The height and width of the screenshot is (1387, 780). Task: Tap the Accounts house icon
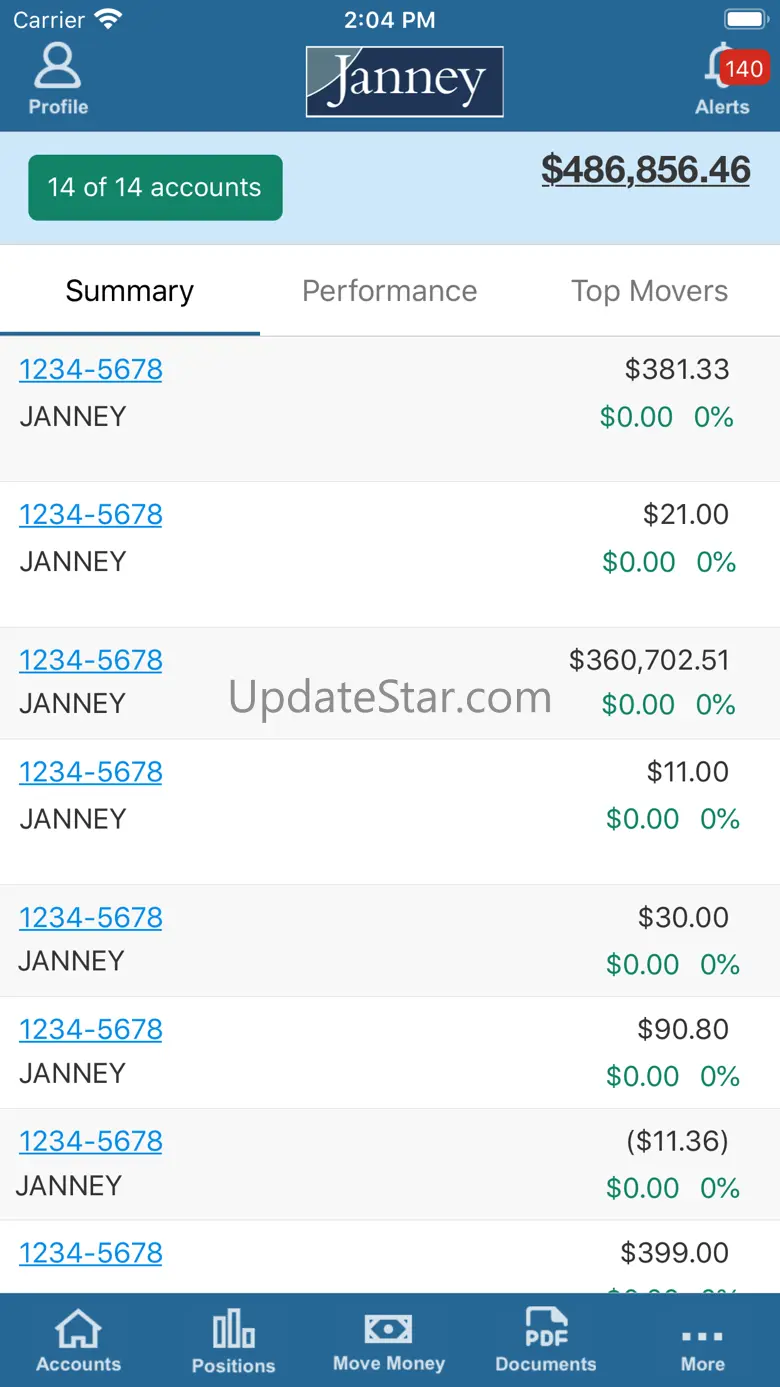coord(78,1329)
